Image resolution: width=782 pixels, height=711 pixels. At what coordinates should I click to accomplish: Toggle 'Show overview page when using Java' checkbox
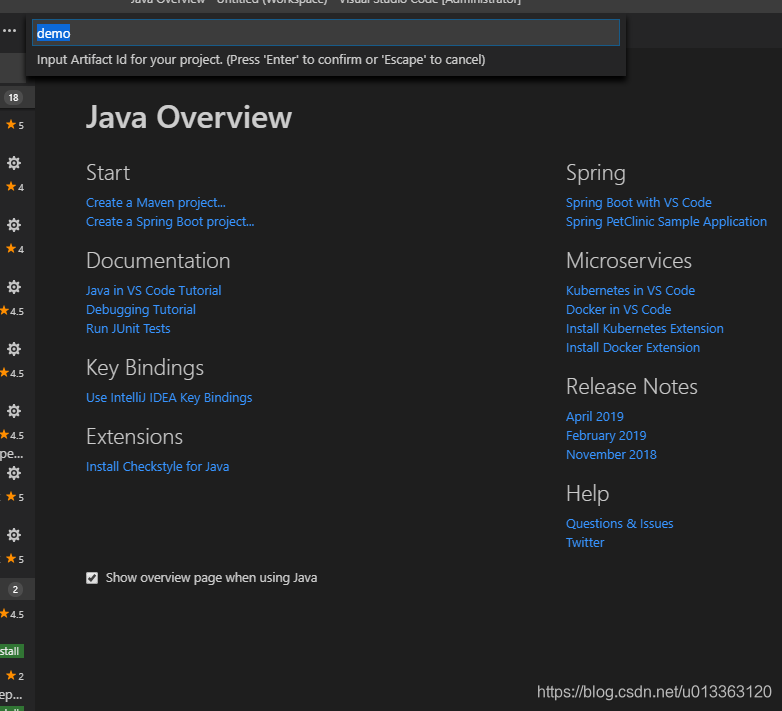(92, 578)
